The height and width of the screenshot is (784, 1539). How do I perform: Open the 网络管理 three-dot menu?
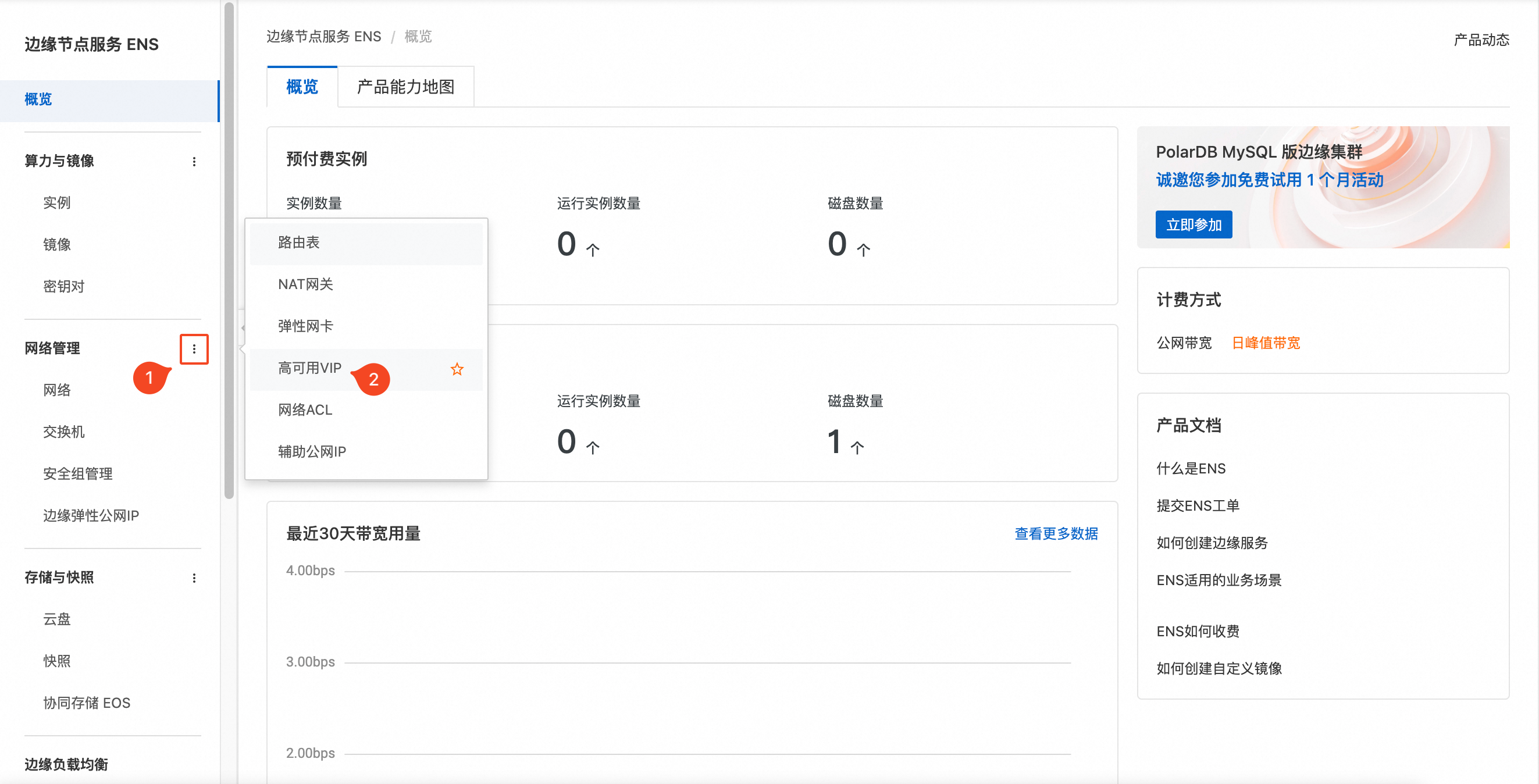[x=194, y=348]
